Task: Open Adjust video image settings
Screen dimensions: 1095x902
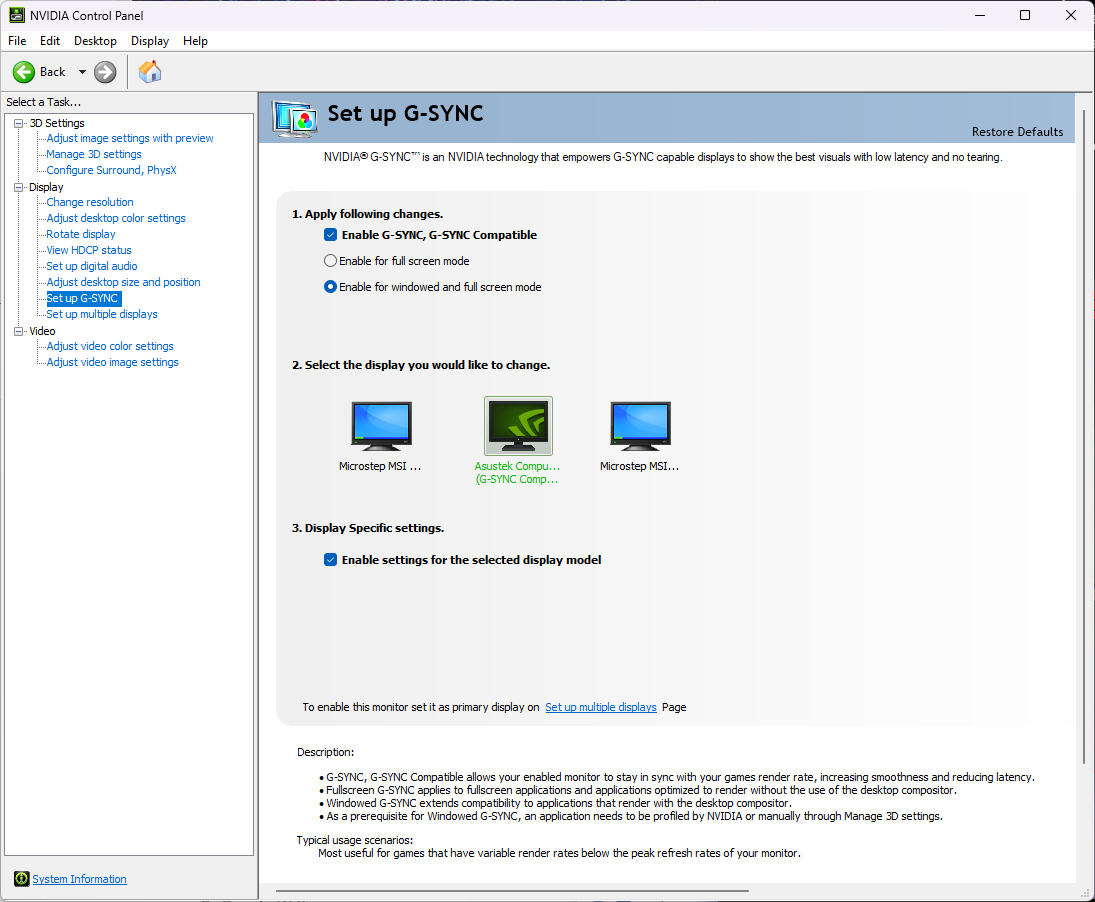Action: [112, 363]
